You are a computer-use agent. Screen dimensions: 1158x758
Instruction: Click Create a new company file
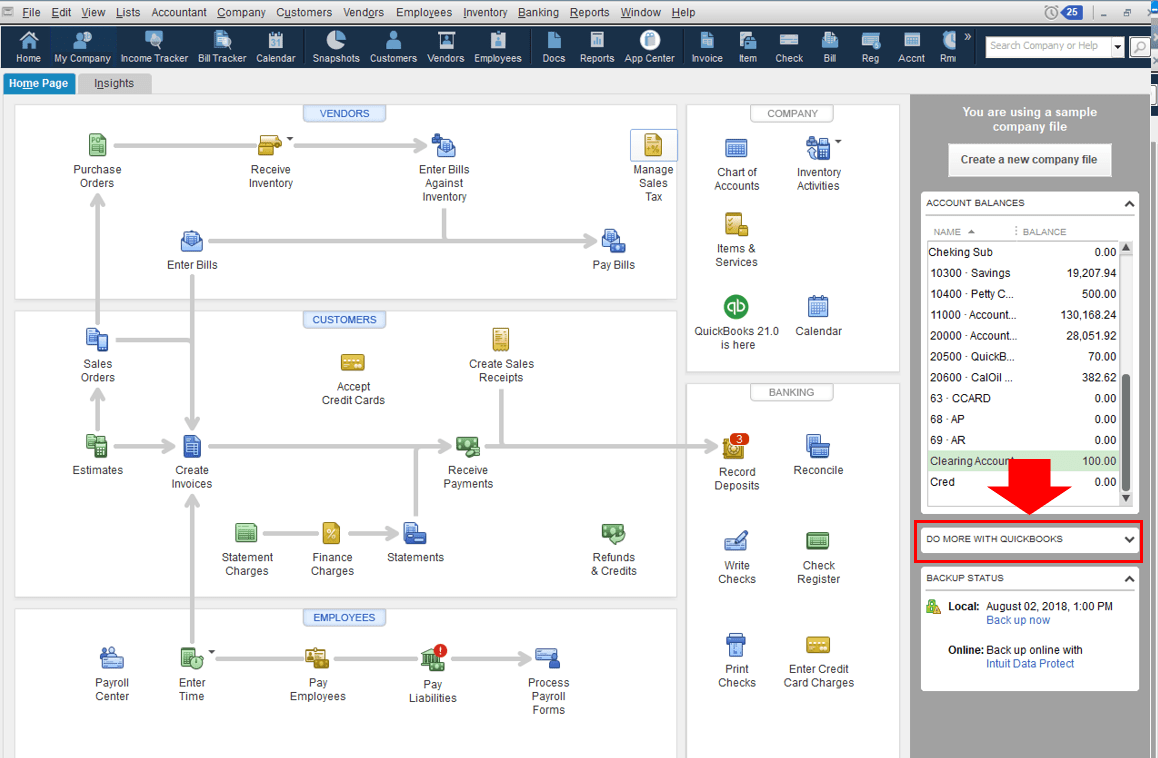click(x=1029, y=160)
